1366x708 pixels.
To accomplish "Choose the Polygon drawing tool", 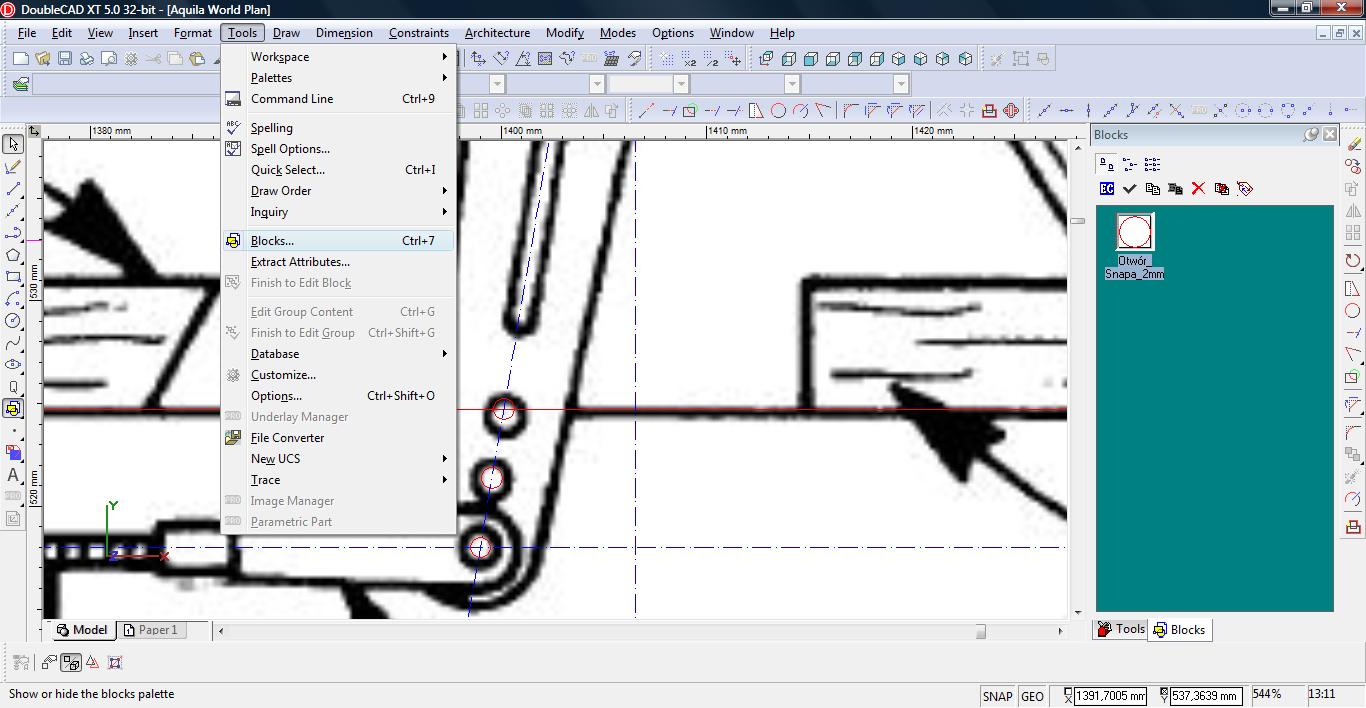I will 13,255.
